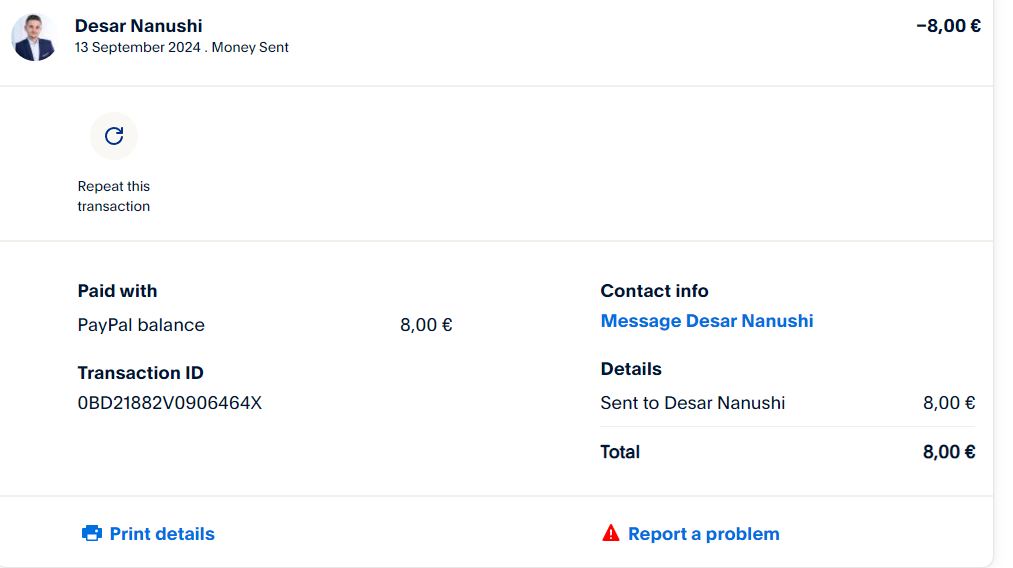
Task: Click the bold 8,00 € total amount
Action: [948, 452]
